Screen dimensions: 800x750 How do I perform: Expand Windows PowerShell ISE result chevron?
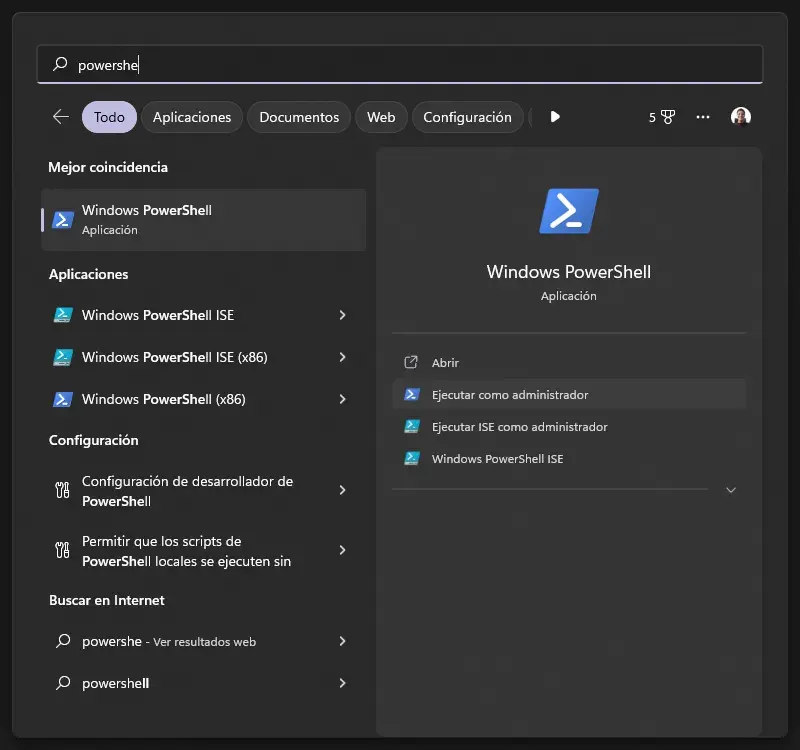[x=342, y=315]
